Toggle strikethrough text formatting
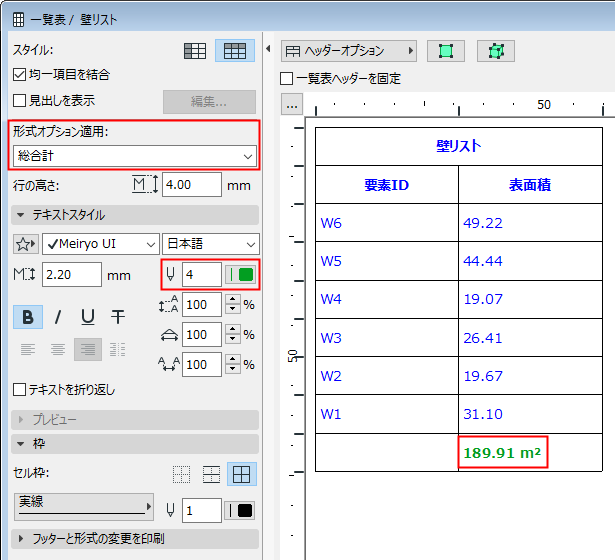The height and width of the screenshot is (560, 615). click(118, 317)
